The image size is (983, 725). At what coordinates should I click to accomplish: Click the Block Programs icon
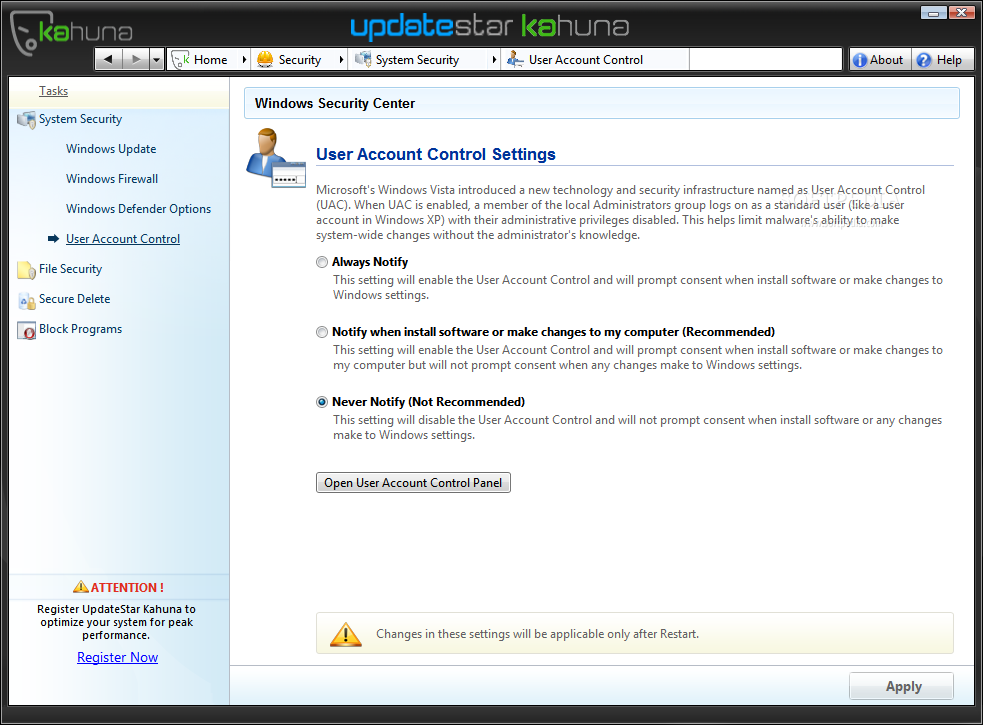(x=26, y=331)
